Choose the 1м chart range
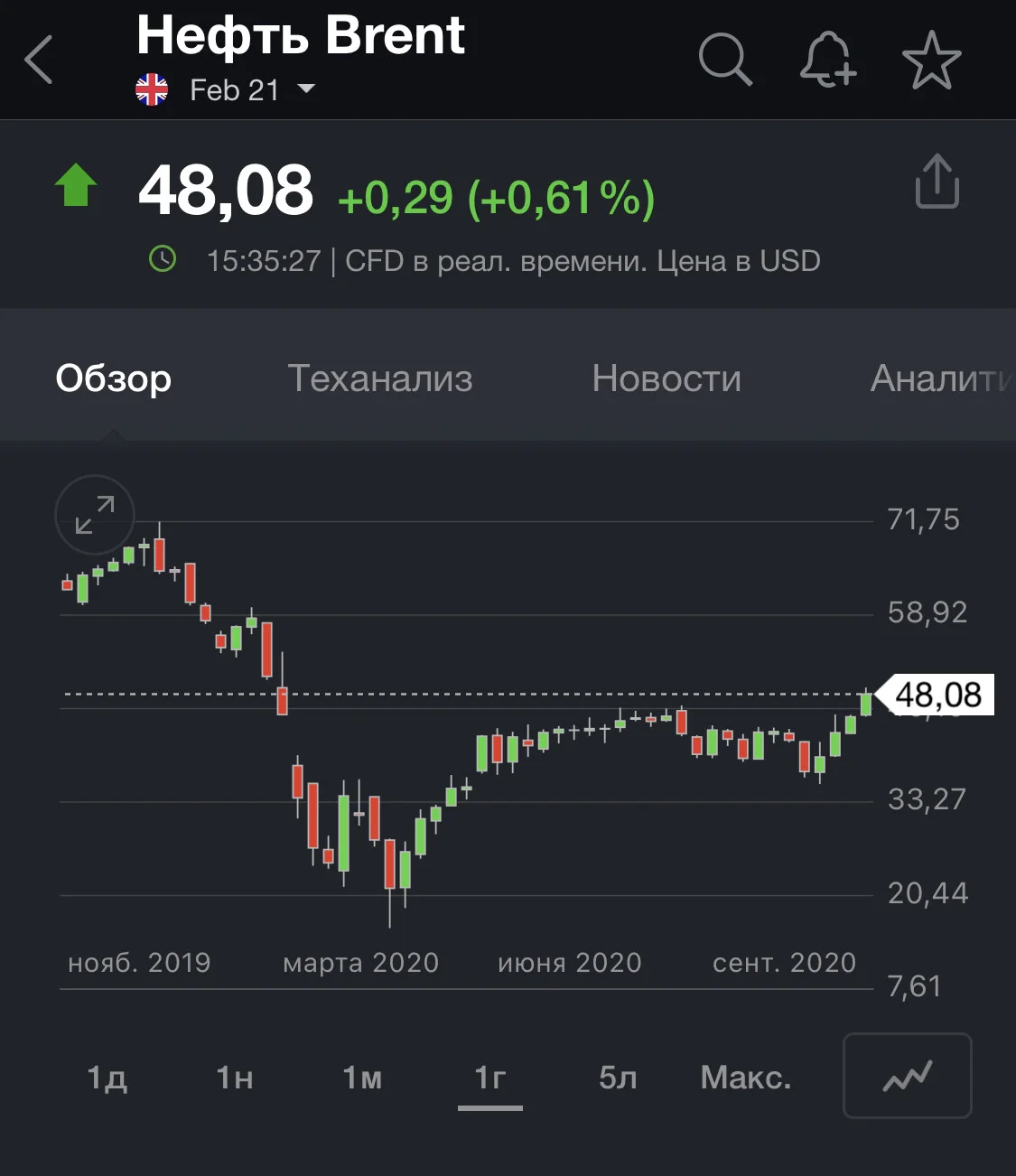This screenshot has height=1176, width=1016. [x=362, y=1078]
